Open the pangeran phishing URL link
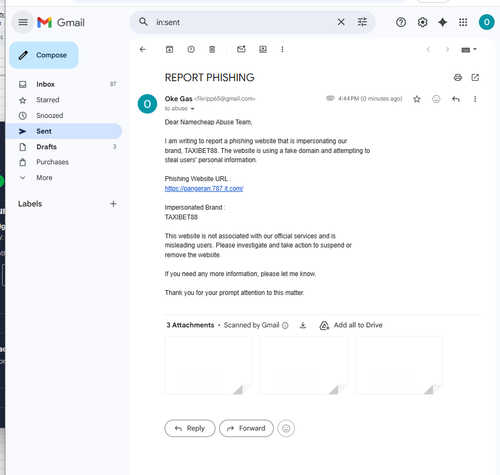 coord(204,188)
